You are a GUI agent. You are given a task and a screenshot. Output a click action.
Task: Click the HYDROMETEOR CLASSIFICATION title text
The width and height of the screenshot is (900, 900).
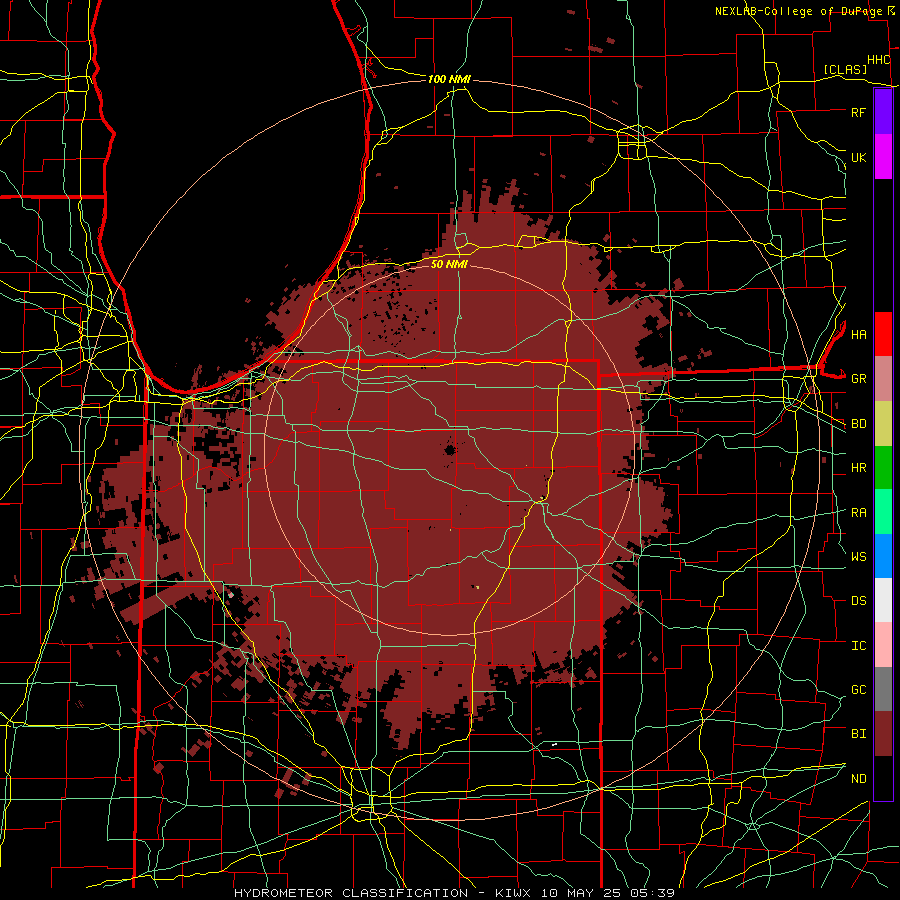(351, 893)
